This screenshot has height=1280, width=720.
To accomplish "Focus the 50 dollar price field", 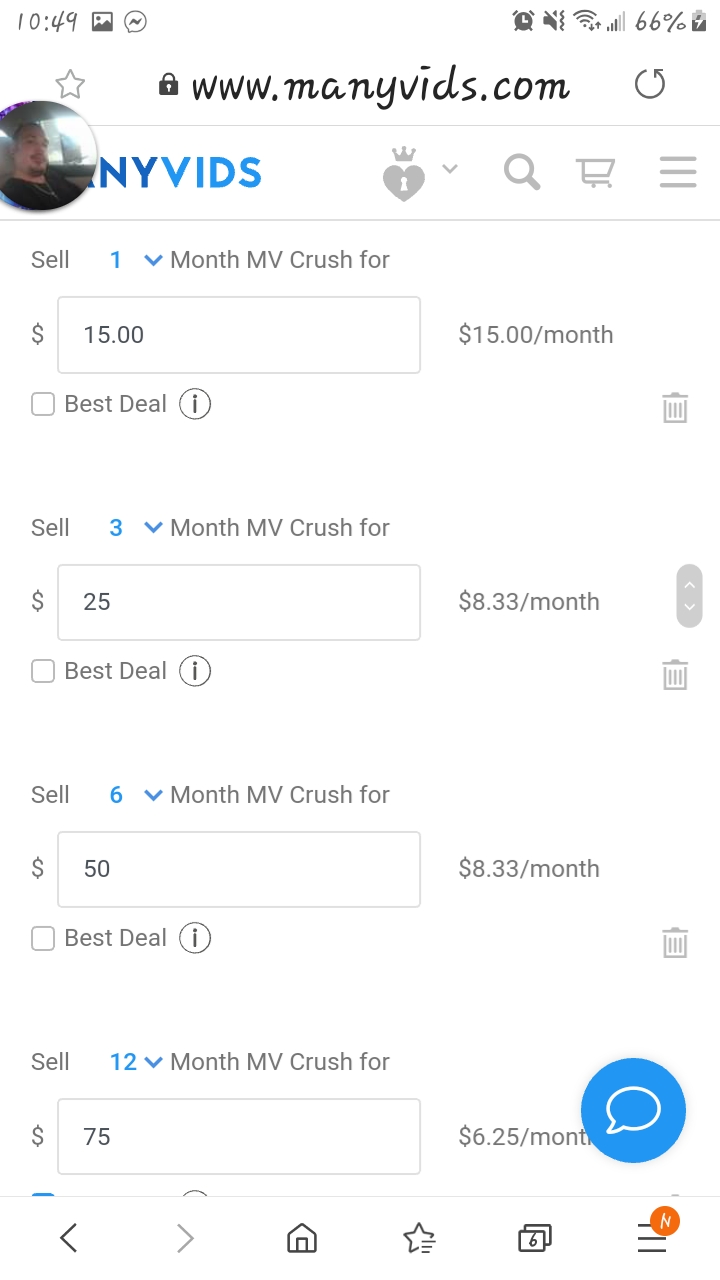I will [239, 869].
